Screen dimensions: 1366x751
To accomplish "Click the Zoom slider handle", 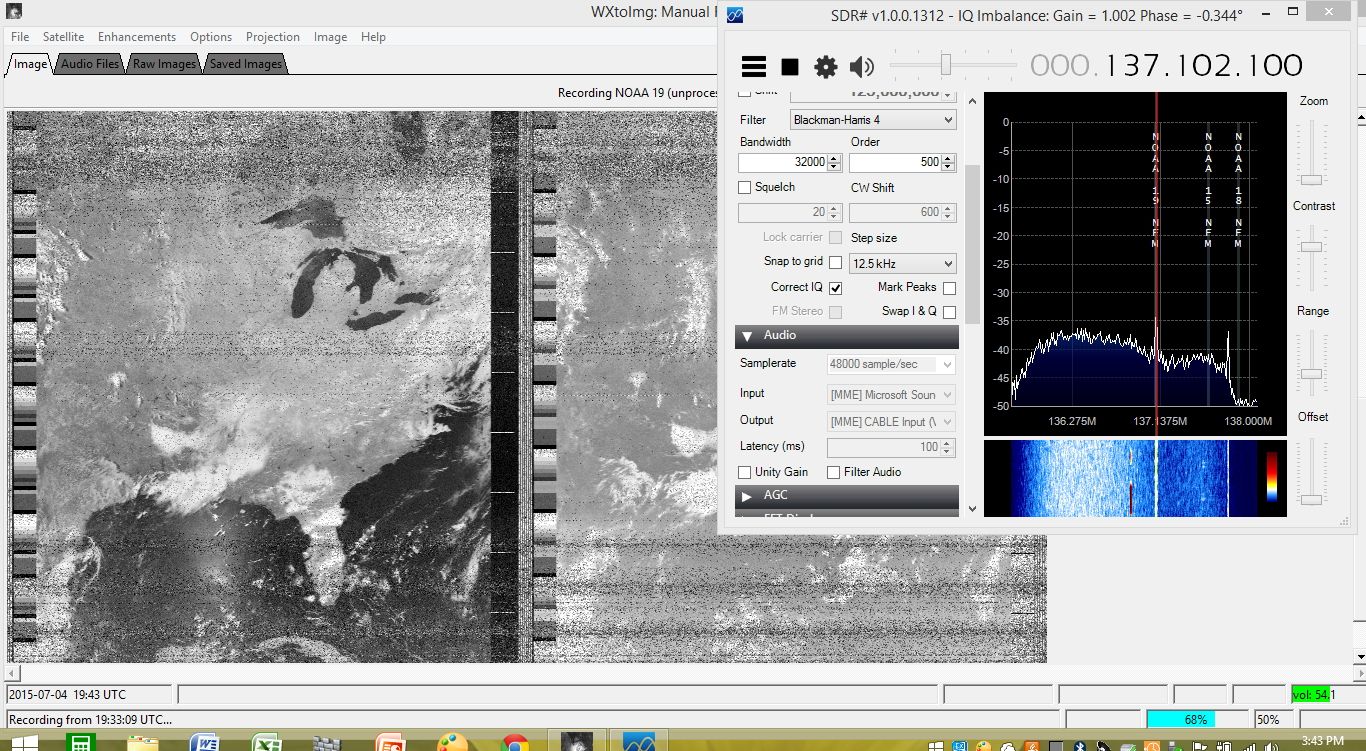I will pos(1311,180).
